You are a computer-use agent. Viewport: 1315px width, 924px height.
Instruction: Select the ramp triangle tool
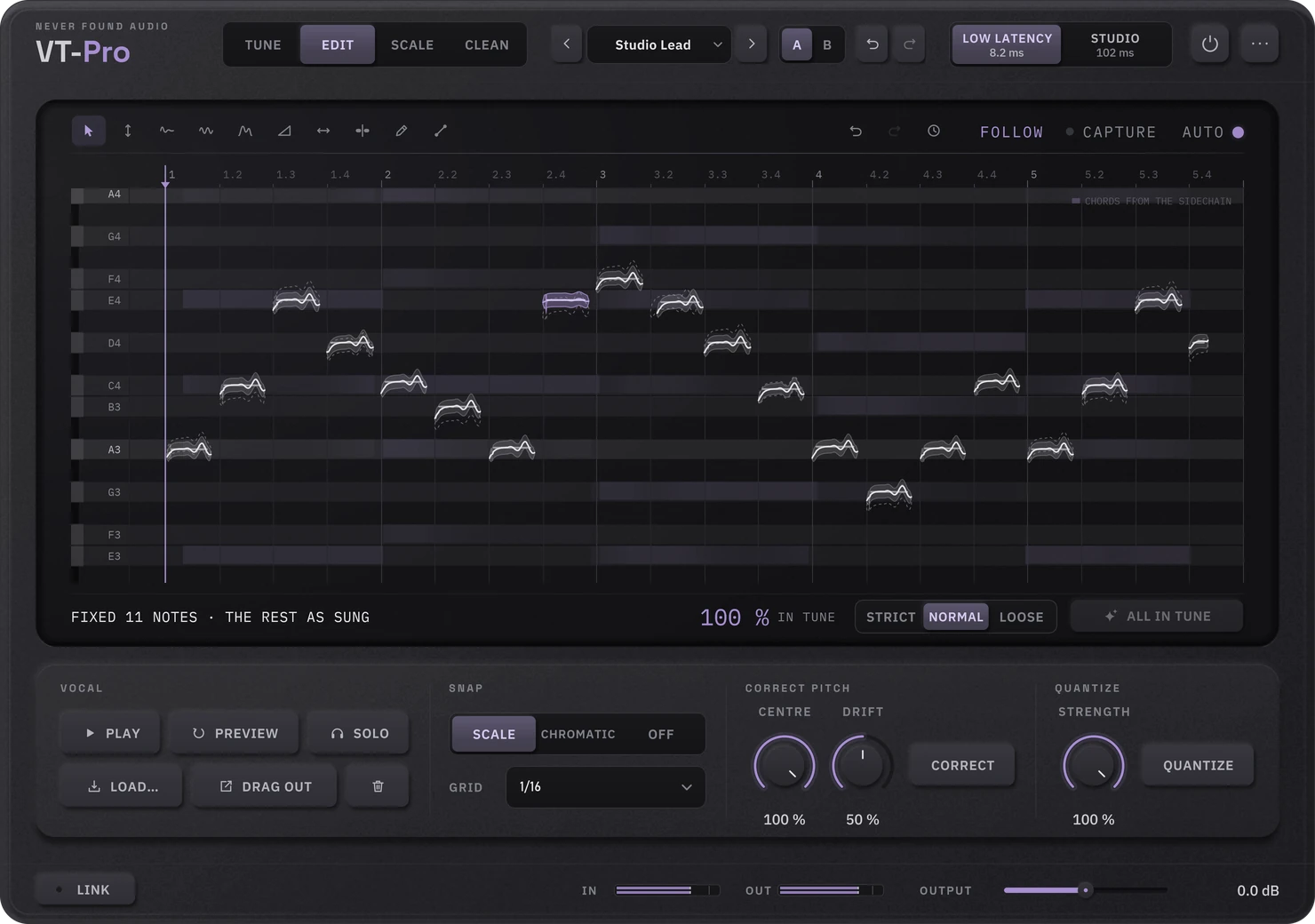pyautogui.click(x=284, y=131)
